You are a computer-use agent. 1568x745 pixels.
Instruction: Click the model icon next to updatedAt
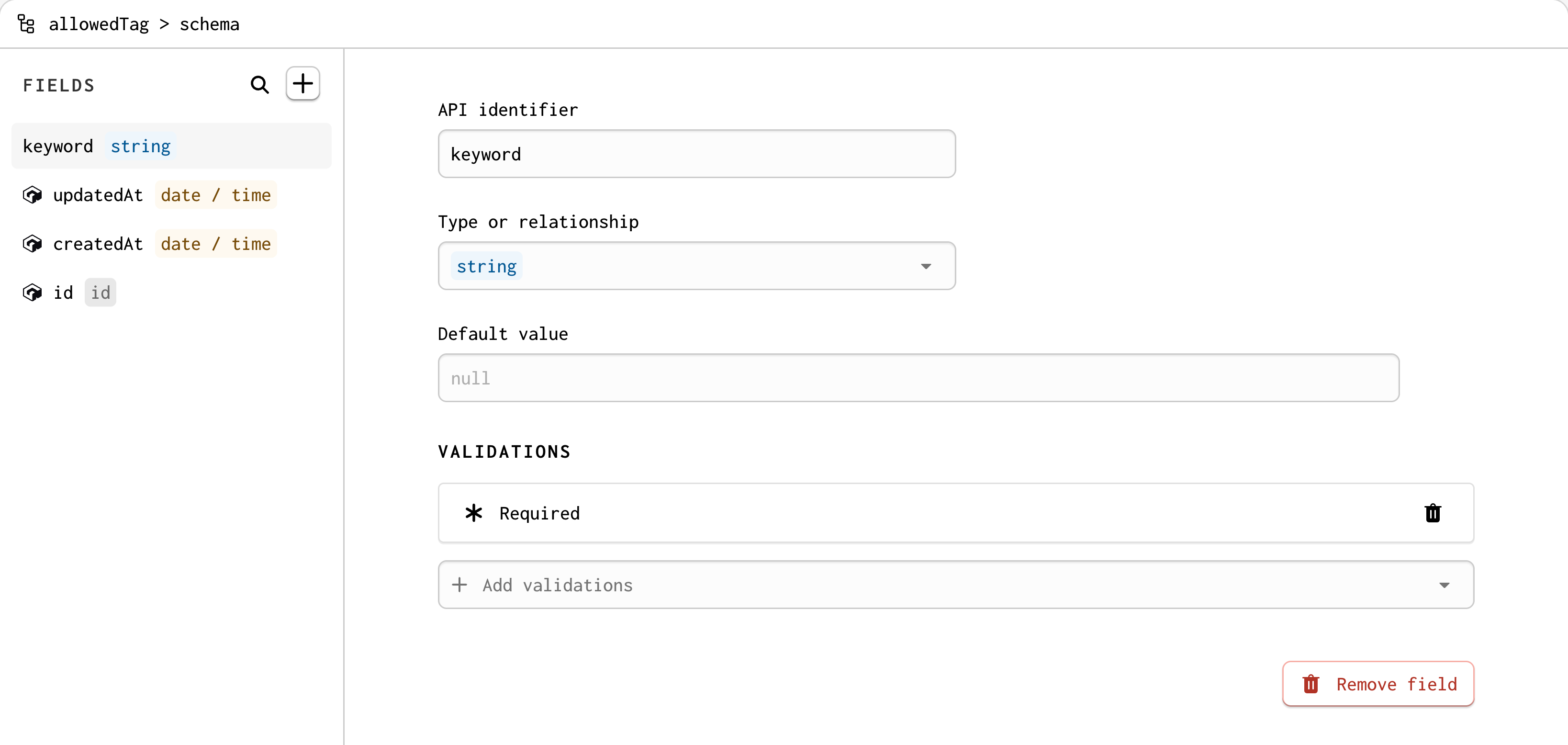point(32,195)
